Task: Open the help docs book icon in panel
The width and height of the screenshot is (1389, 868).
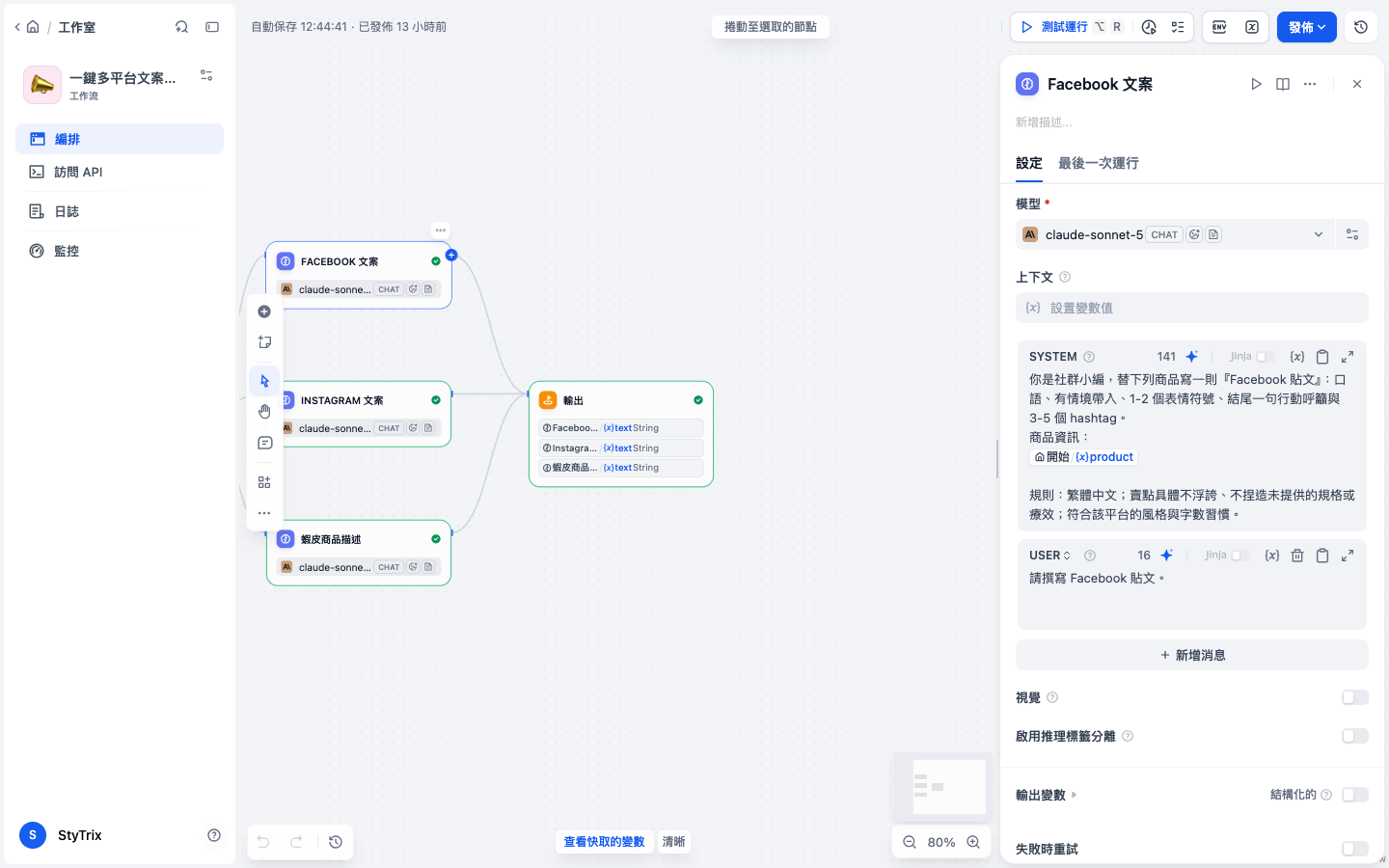Action: [x=1283, y=84]
